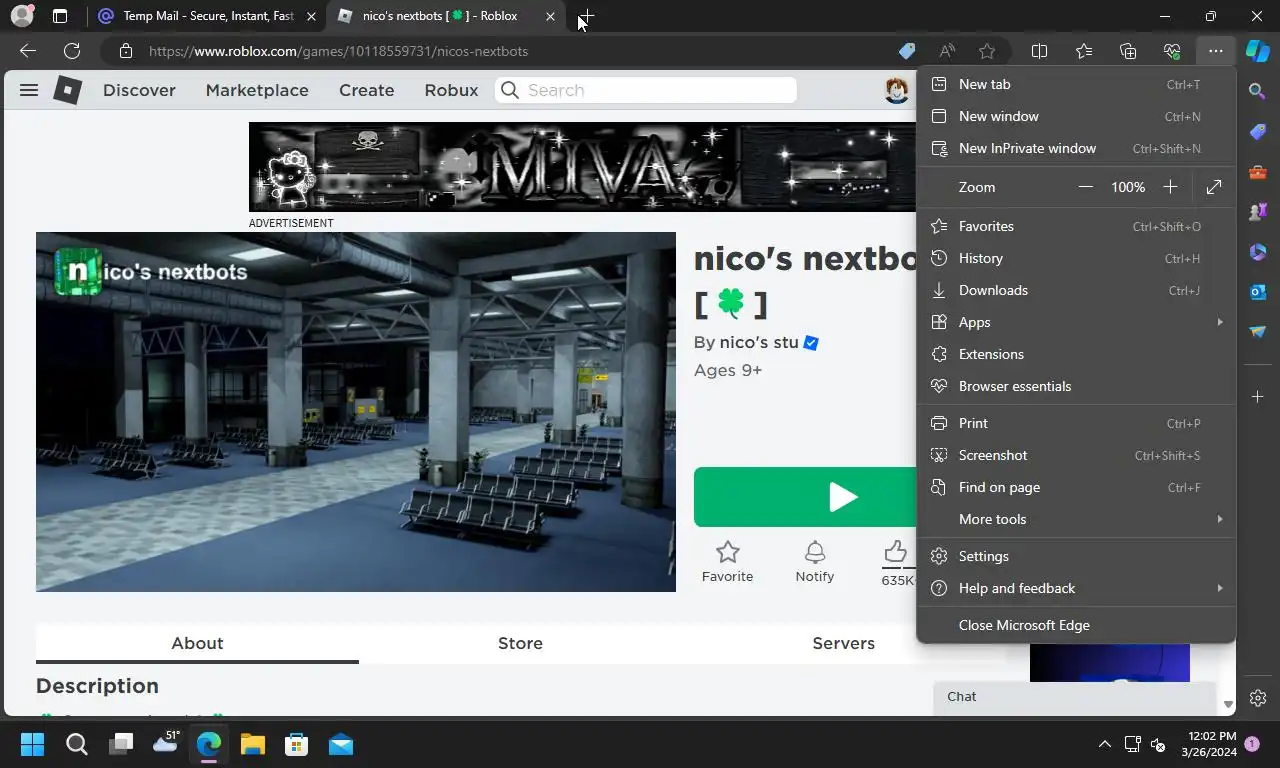Click the browser address bar URL
The width and height of the screenshot is (1280, 768).
pyautogui.click(x=338, y=51)
